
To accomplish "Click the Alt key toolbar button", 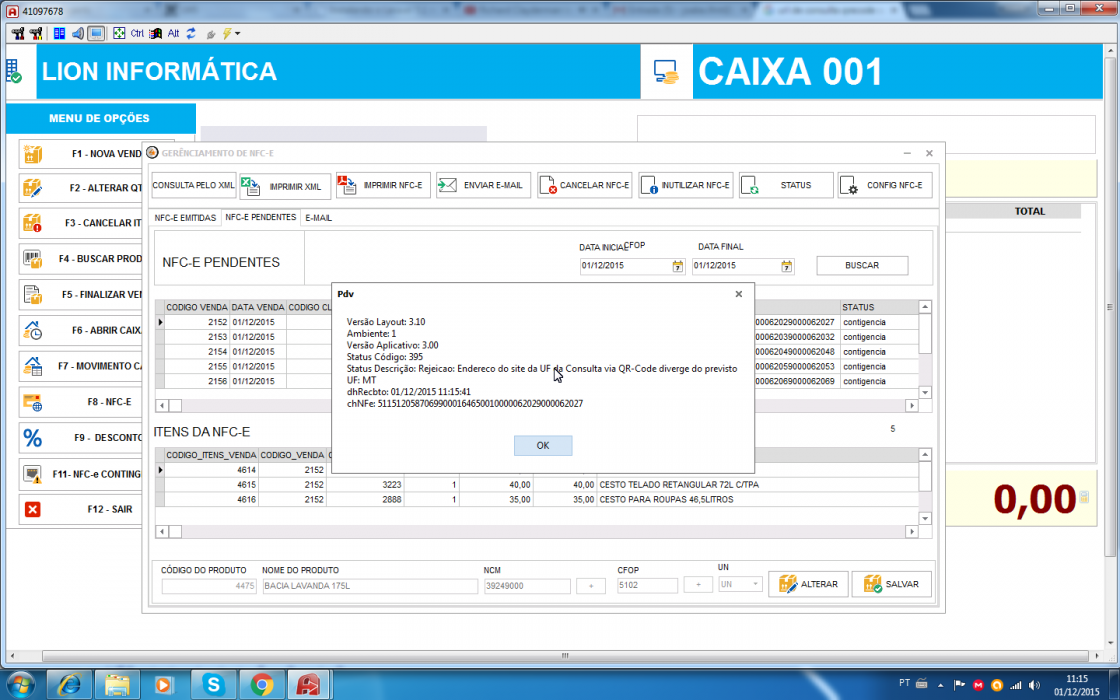I will (x=174, y=34).
